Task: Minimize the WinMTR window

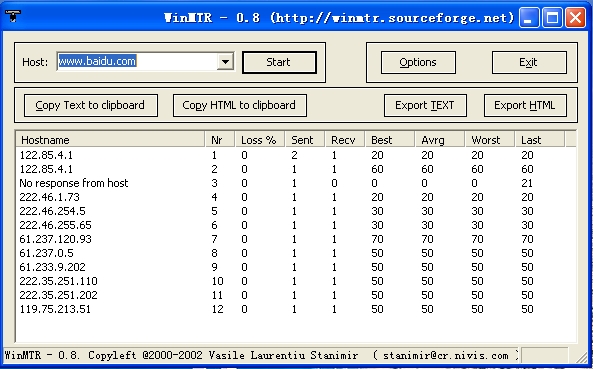Action: click(x=529, y=17)
